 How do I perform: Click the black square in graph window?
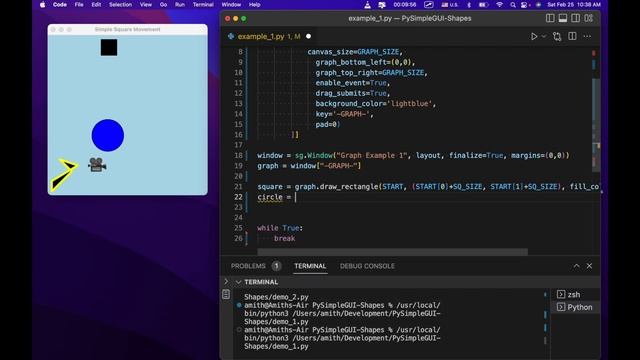point(109,47)
